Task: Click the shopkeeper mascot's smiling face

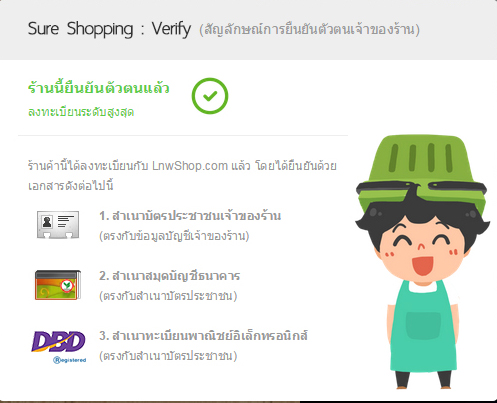Action: tap(422, 247)
